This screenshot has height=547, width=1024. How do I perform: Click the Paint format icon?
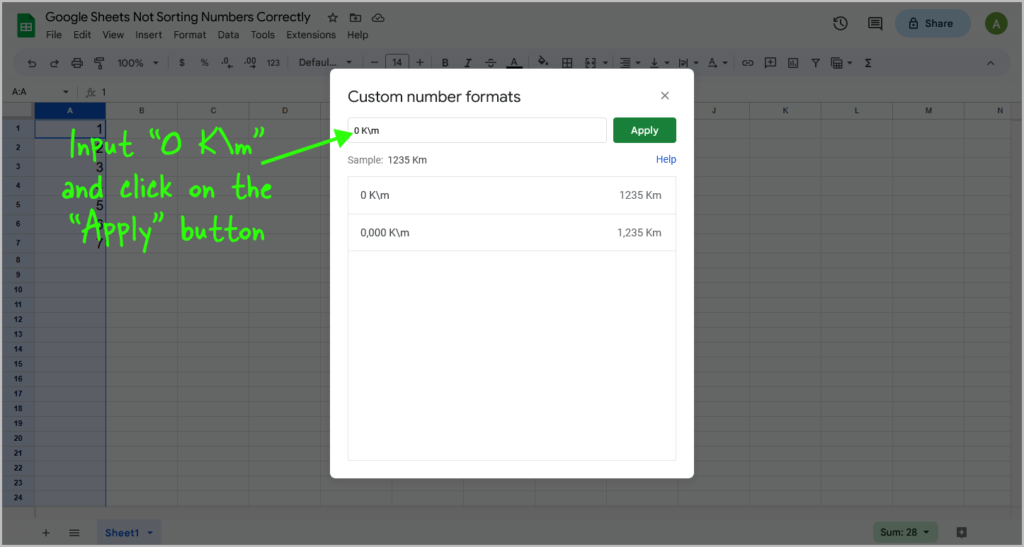click(x=99, y=63)
